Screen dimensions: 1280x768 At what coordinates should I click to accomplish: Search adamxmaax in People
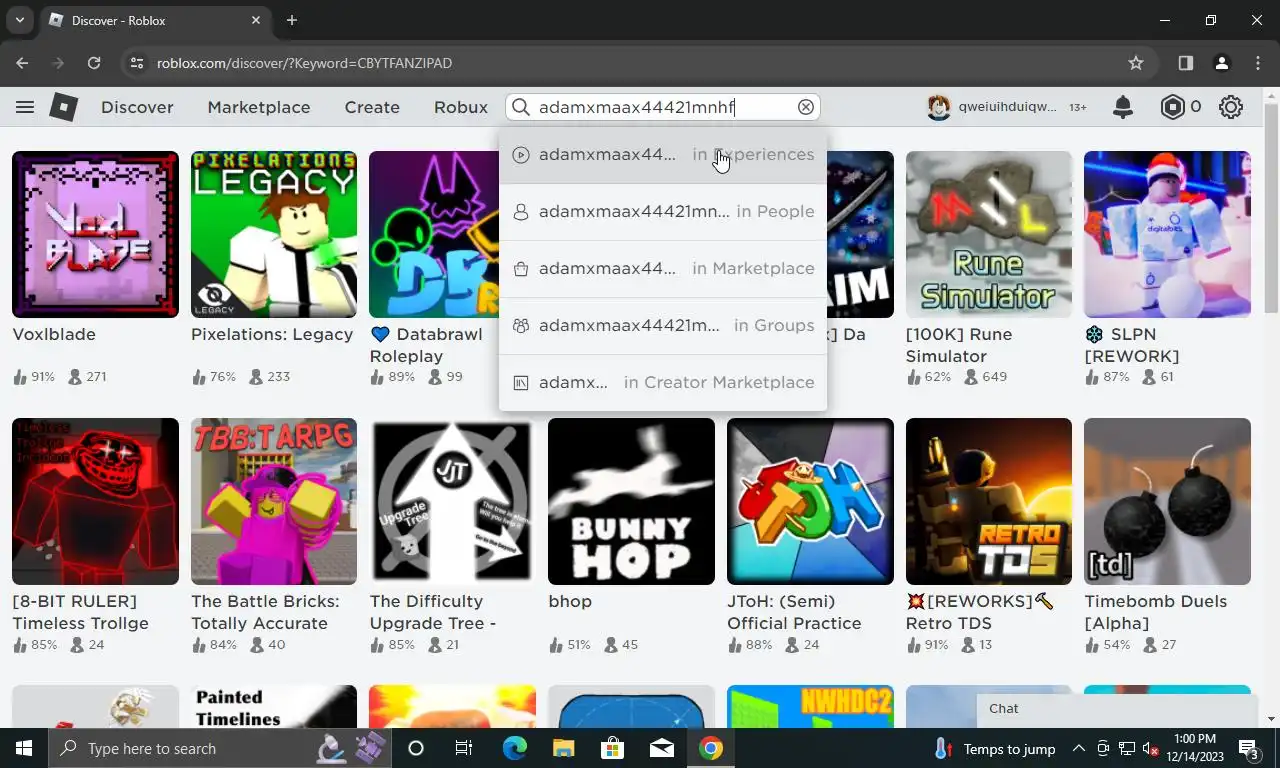click(663, 212)
